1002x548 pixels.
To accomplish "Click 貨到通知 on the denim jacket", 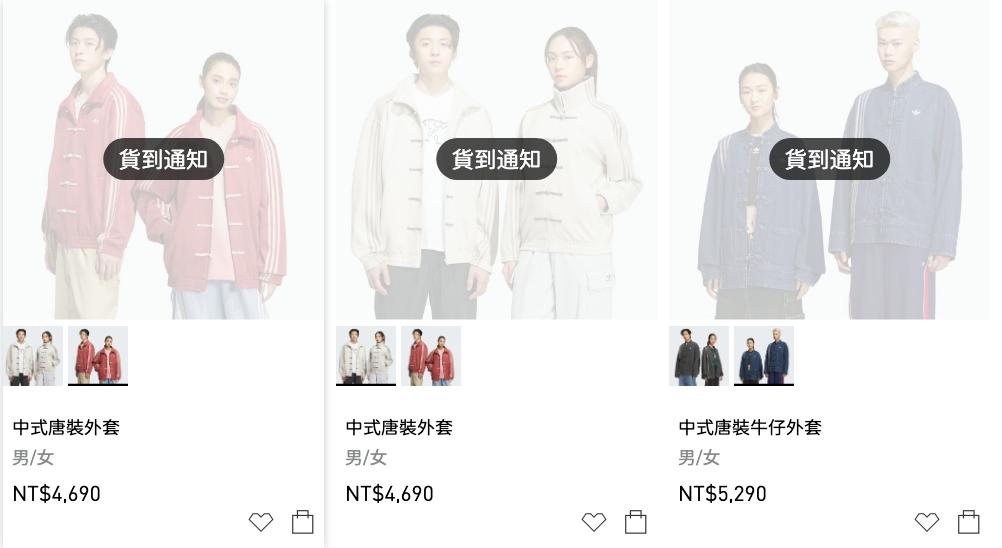I will click(829, 159).
